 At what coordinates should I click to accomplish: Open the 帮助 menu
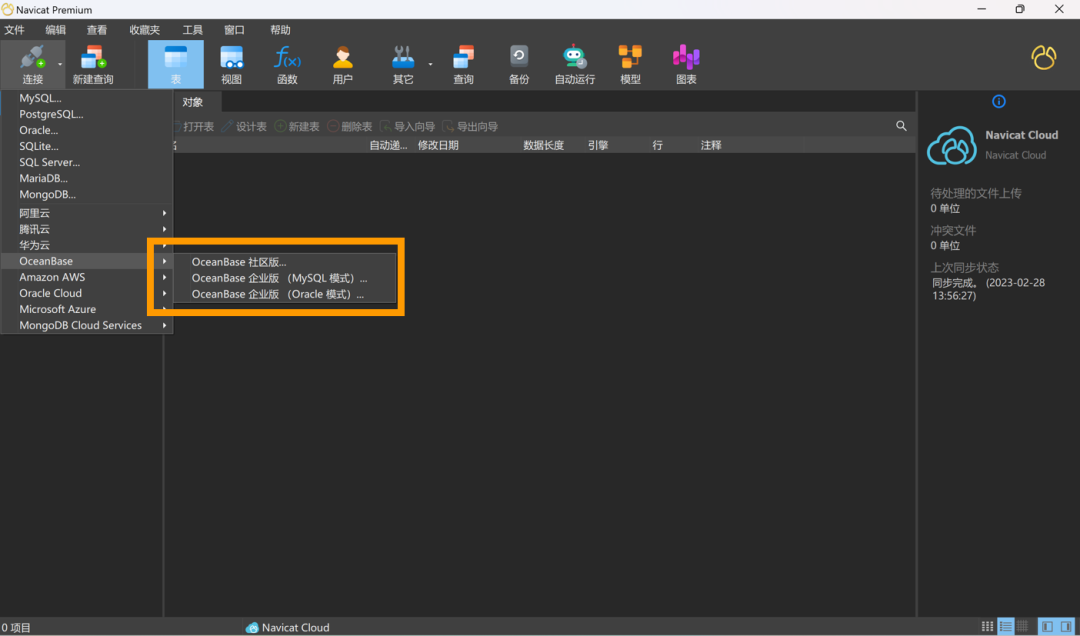(280, 30)
